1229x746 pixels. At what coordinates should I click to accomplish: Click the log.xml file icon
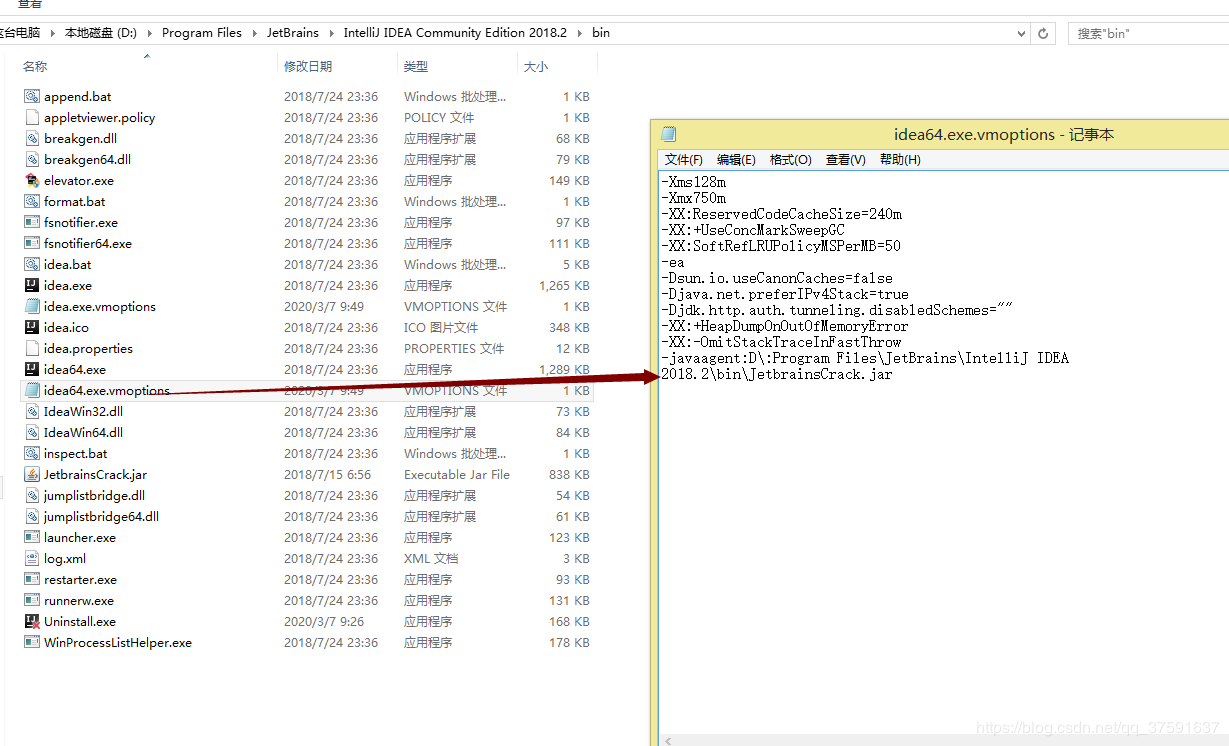[32, 559]
